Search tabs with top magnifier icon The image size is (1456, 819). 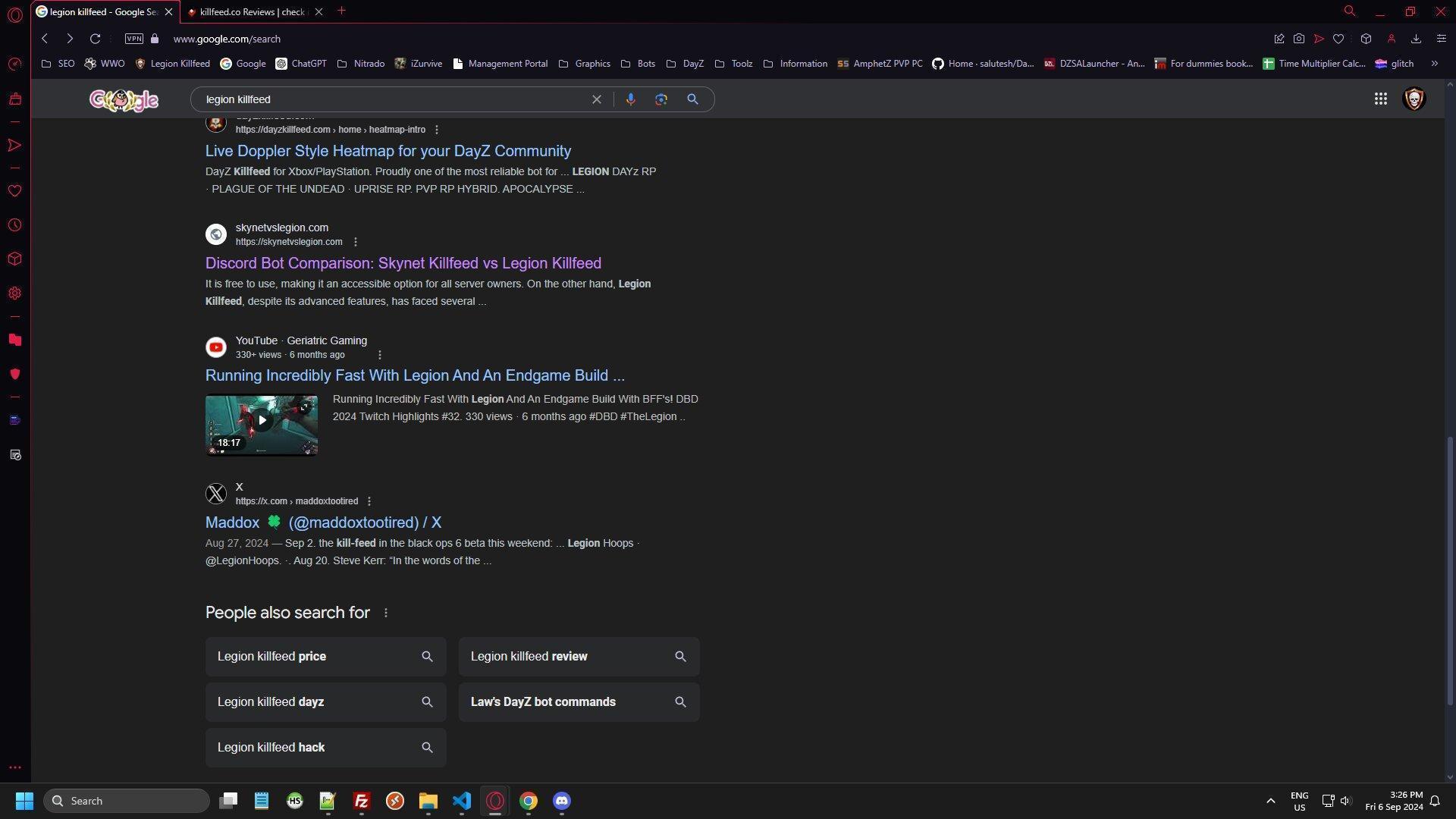point(1350,11)
